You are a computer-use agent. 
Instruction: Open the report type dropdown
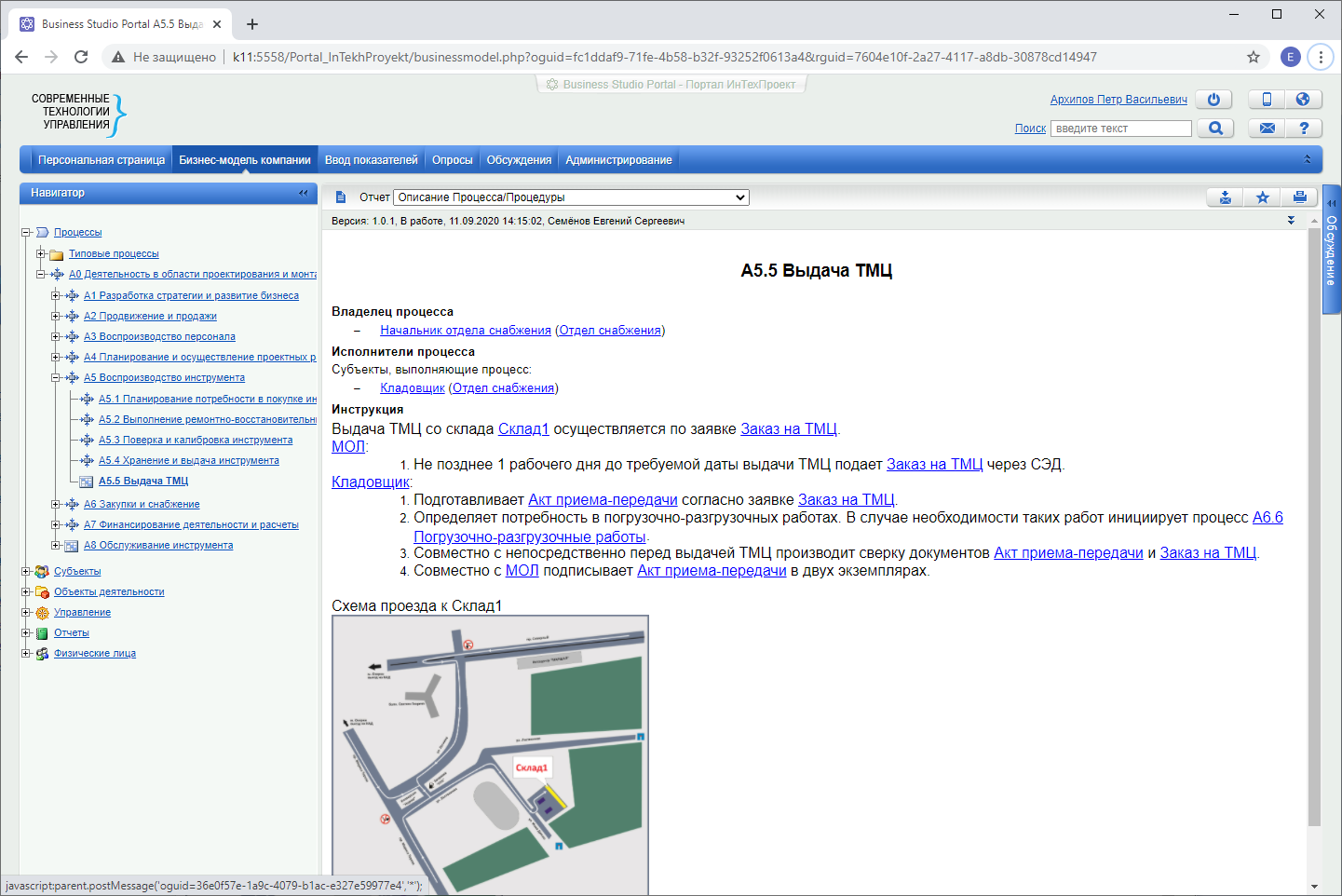coord(571,197)
